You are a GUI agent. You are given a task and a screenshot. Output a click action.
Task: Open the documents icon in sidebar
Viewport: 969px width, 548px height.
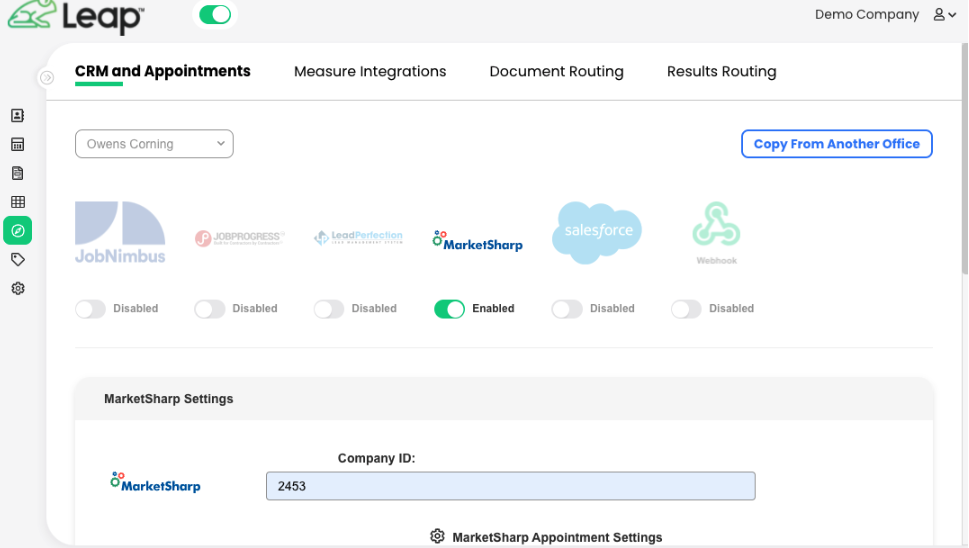pos(18,173)
